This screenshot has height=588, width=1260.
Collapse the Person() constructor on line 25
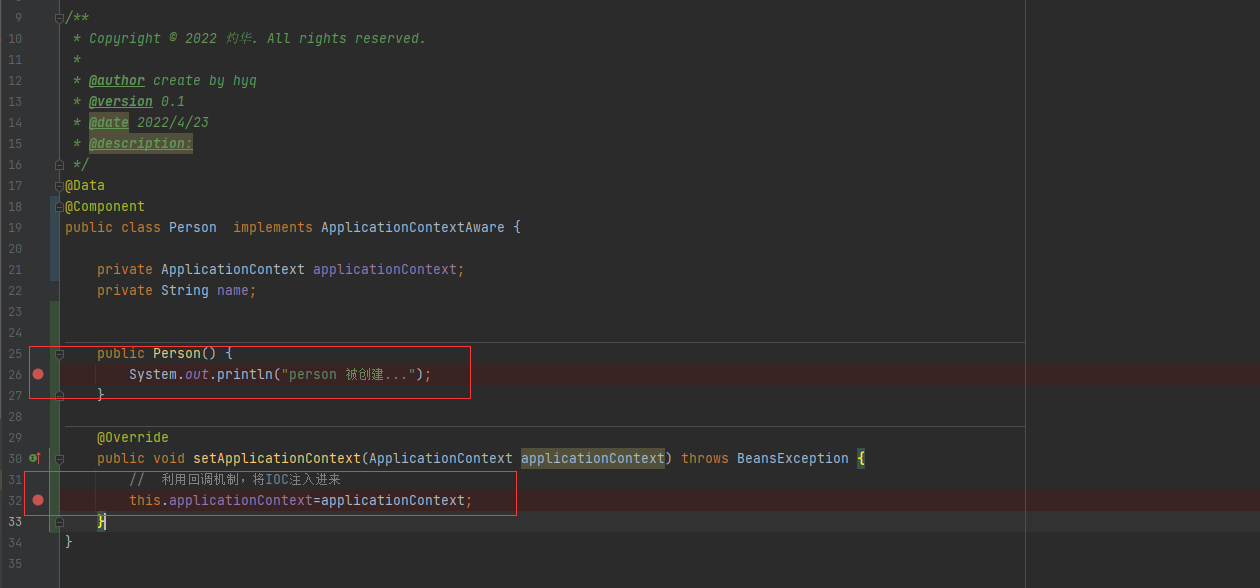[x=60, y=354]
